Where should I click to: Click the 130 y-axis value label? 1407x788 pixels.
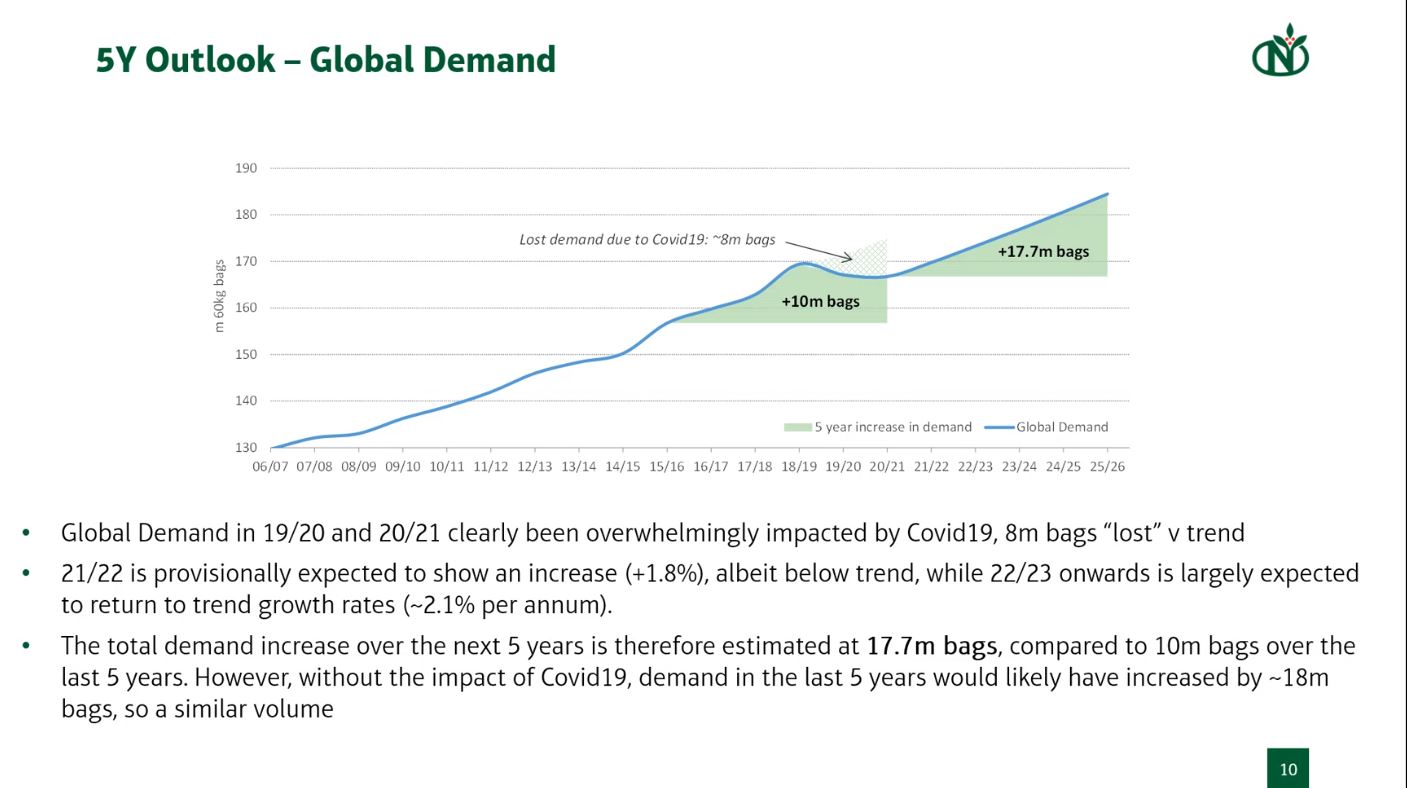[x=246, y=448]
